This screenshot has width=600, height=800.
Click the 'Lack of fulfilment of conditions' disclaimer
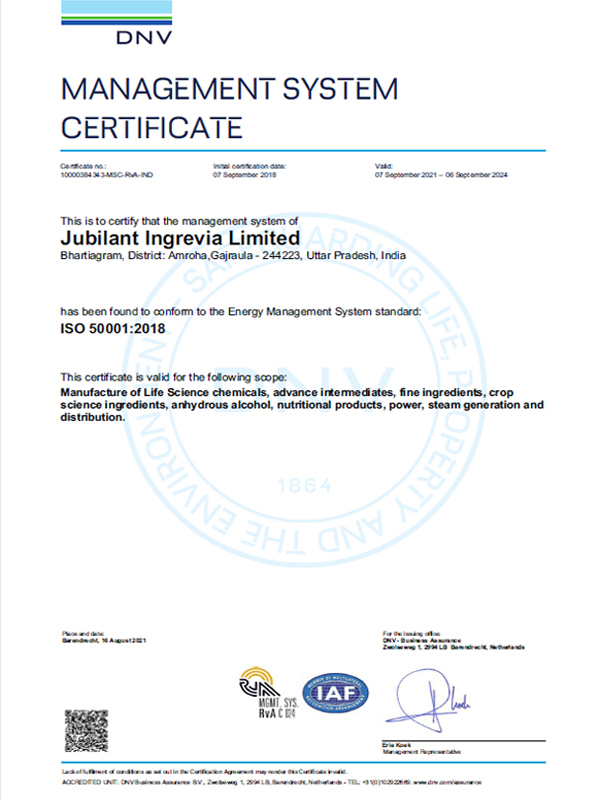click(x=205, y=772)
